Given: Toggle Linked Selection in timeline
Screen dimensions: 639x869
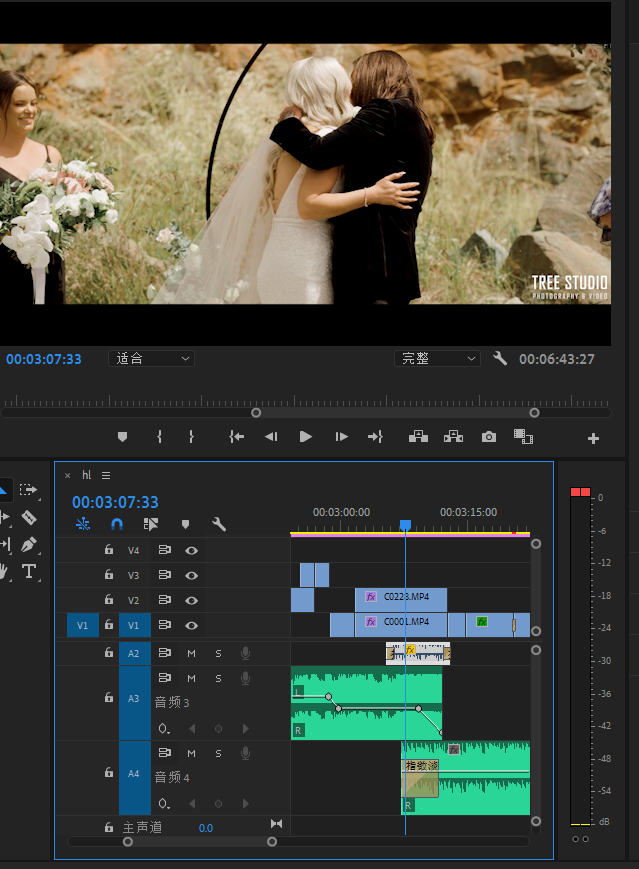Looking at the screenshot, I should 151,524.
